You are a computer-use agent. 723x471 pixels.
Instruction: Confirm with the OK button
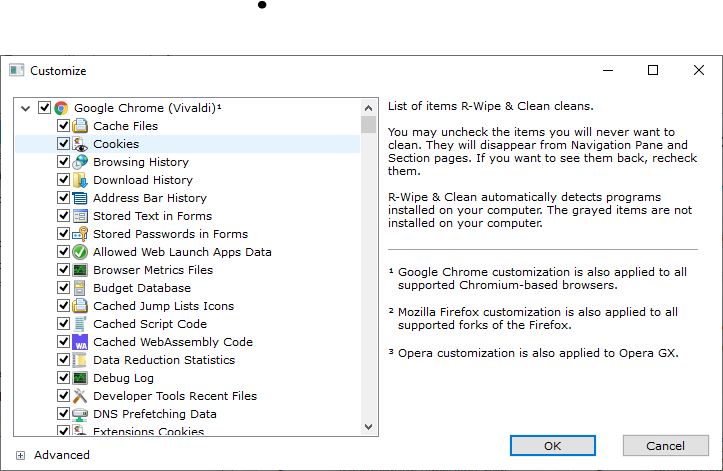click(552, 446)
